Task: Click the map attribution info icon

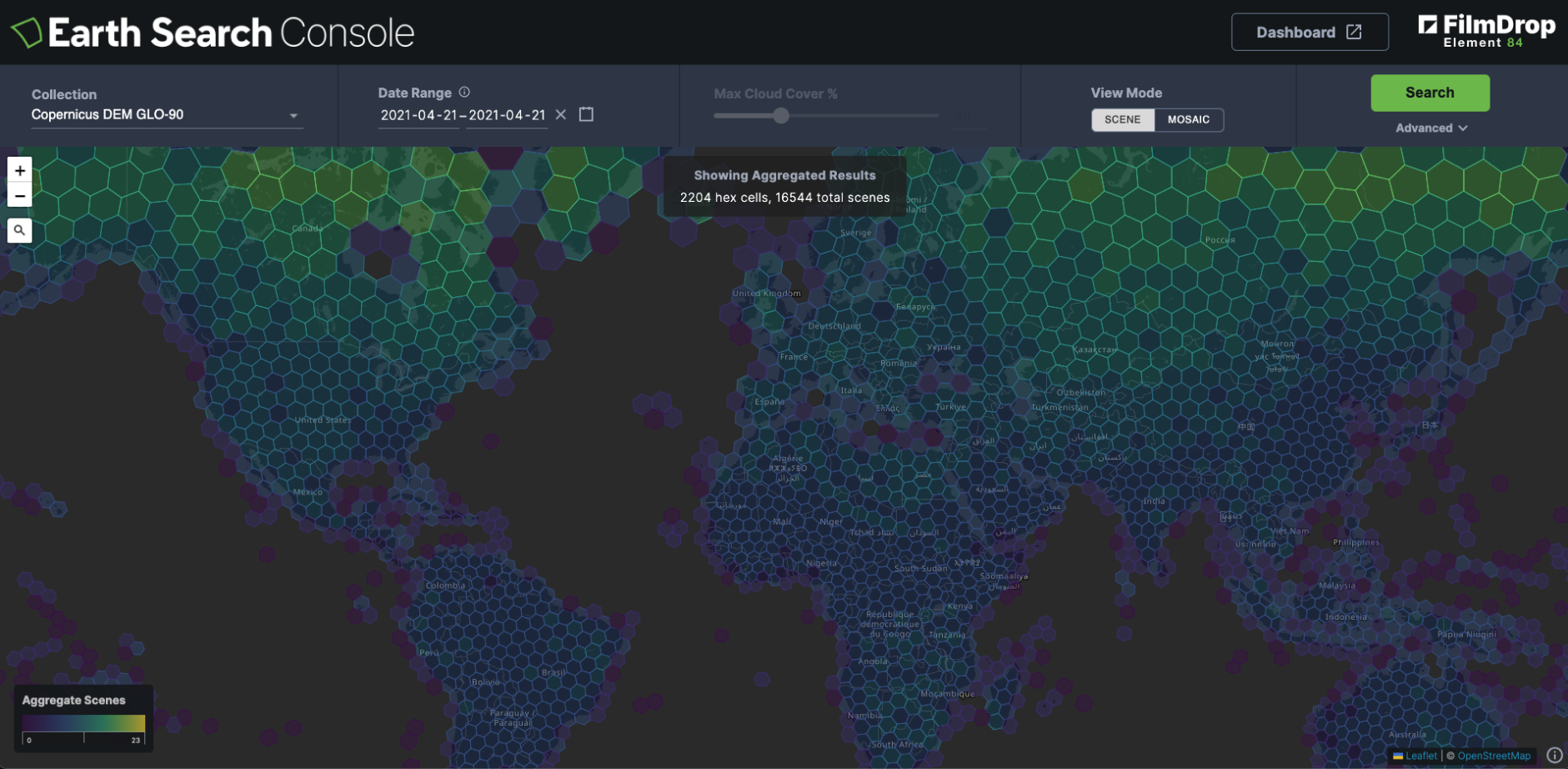Action: pos(1555,755)
